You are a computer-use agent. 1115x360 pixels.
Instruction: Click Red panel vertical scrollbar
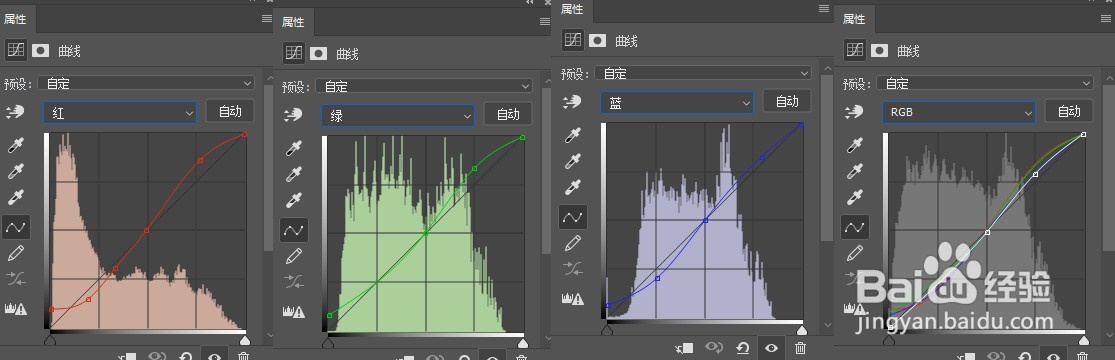point(269,167)
